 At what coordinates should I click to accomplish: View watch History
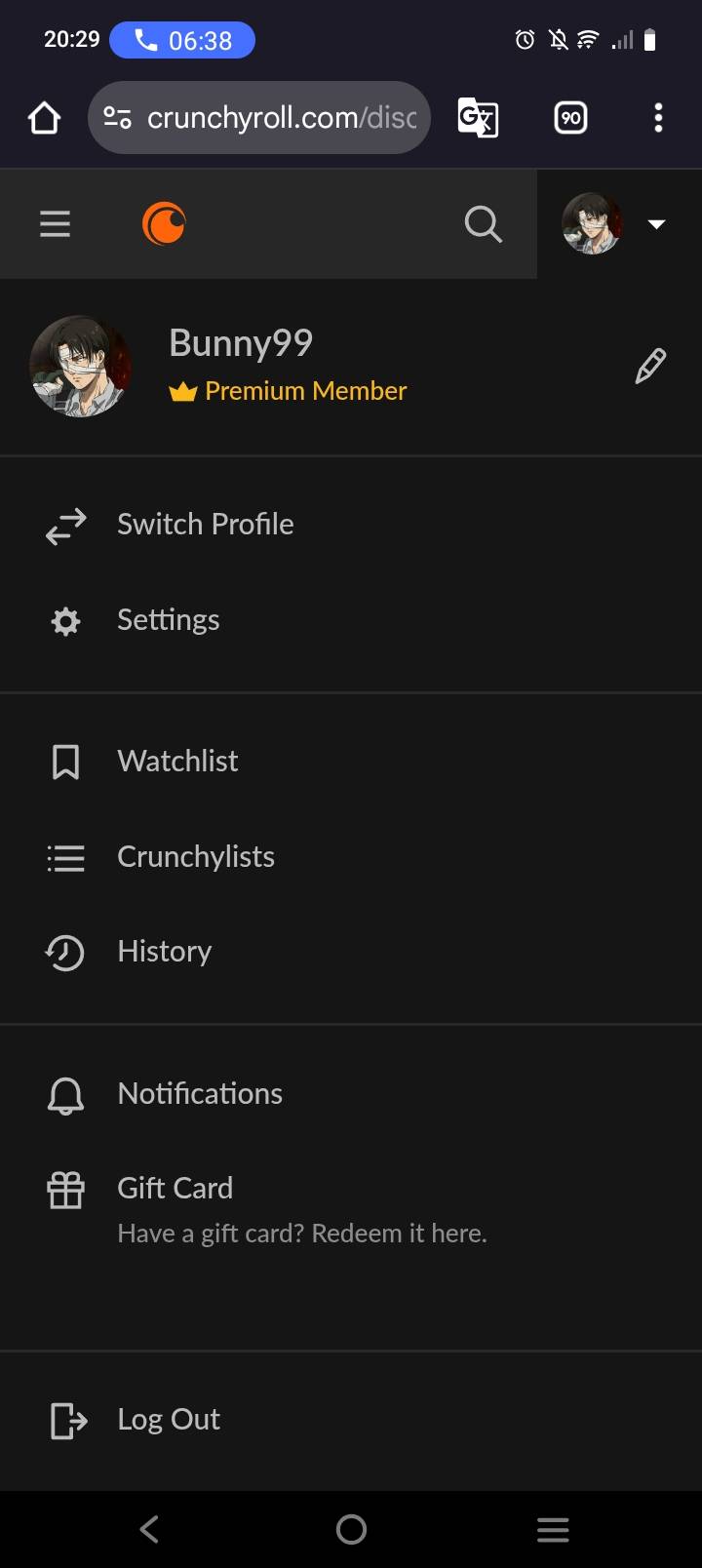coord(164,952)
